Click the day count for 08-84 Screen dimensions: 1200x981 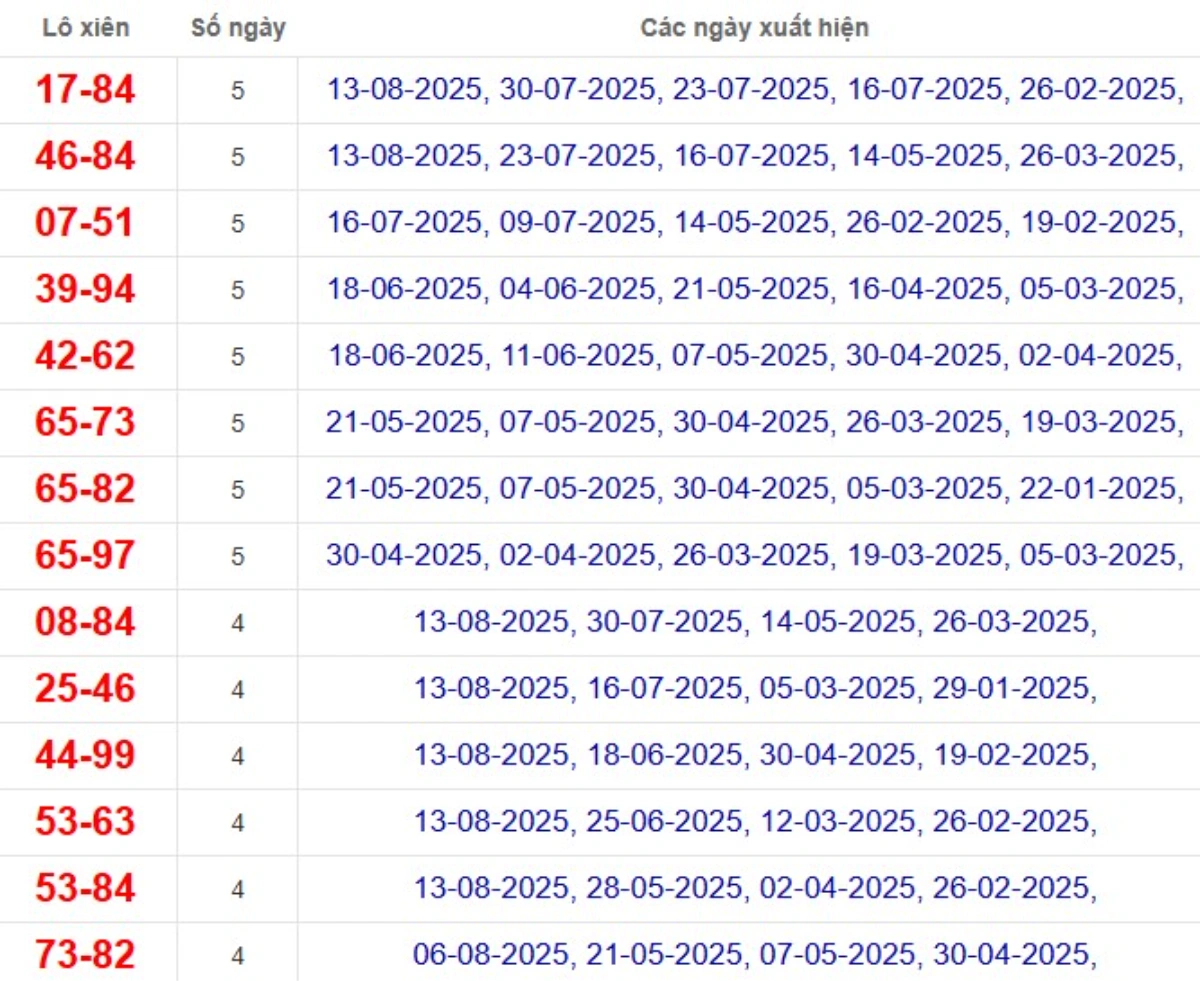pos(238,623)
